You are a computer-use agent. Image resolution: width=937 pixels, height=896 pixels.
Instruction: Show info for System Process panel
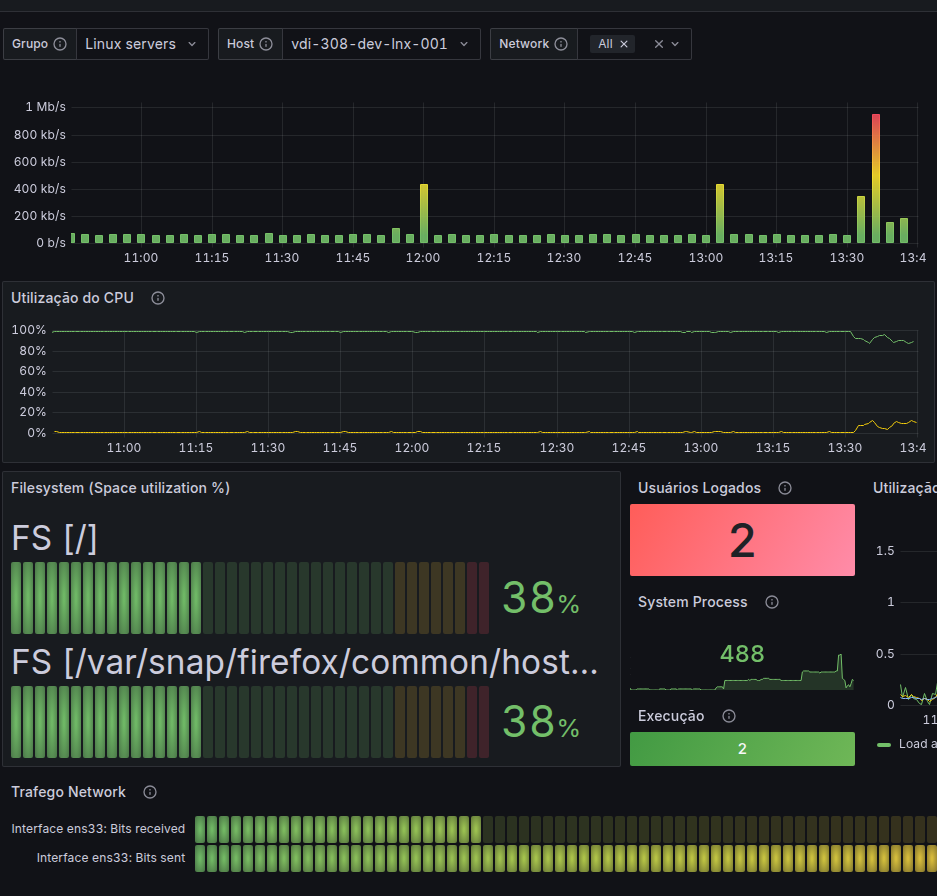771,602
